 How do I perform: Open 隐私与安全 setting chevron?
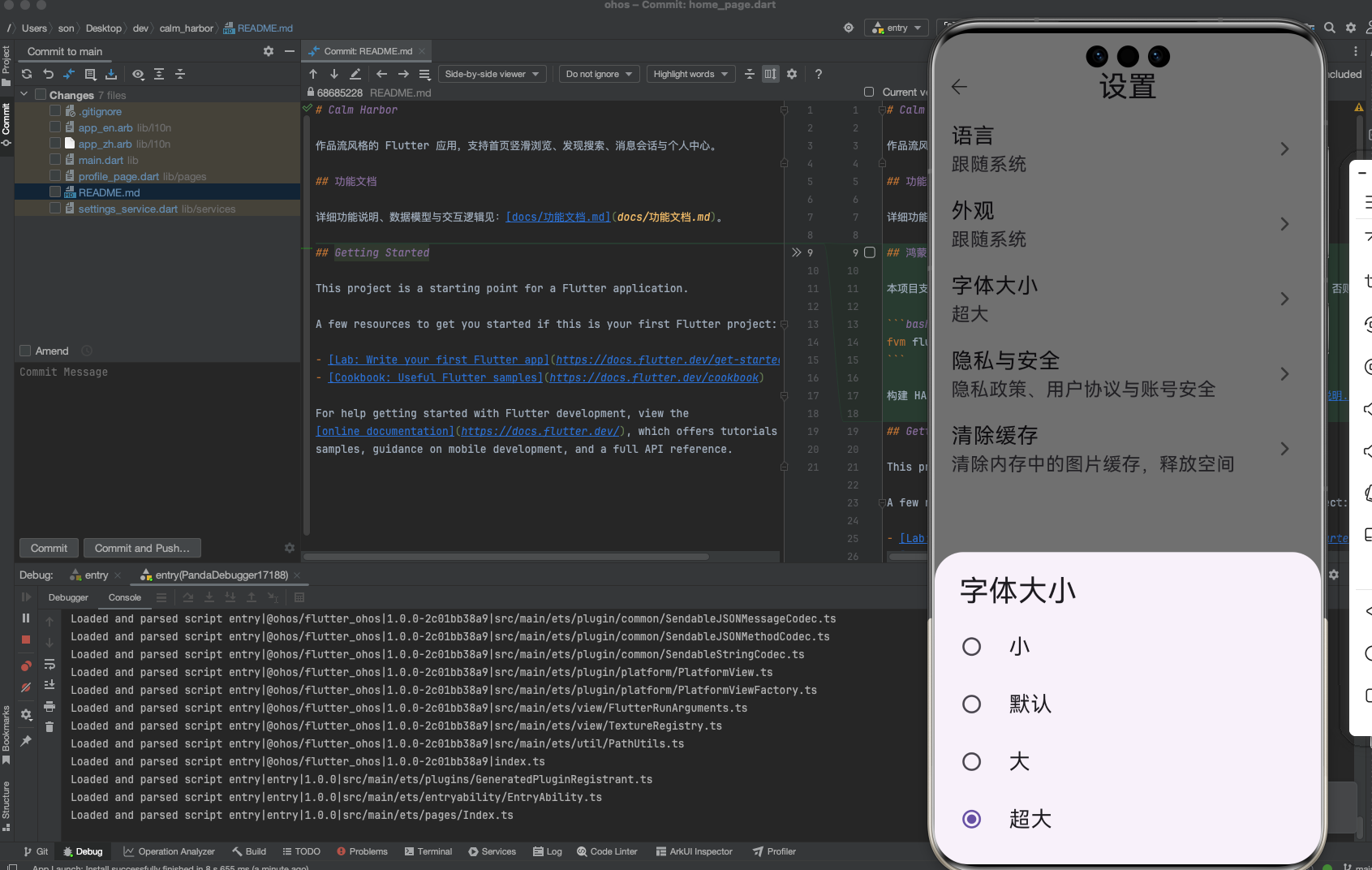click(1284, 374)
